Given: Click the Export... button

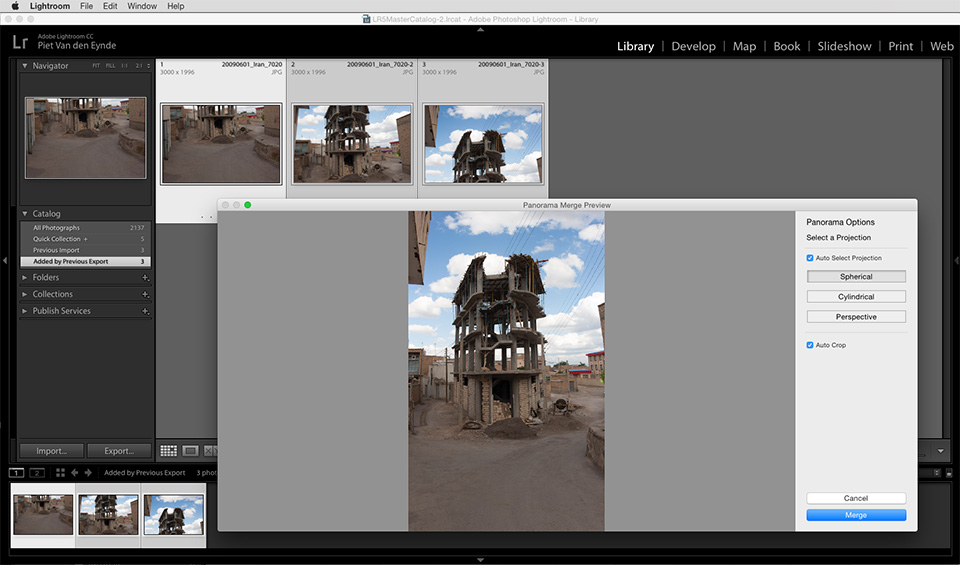Looking at the screenshot, I should [x=119, y=451].
